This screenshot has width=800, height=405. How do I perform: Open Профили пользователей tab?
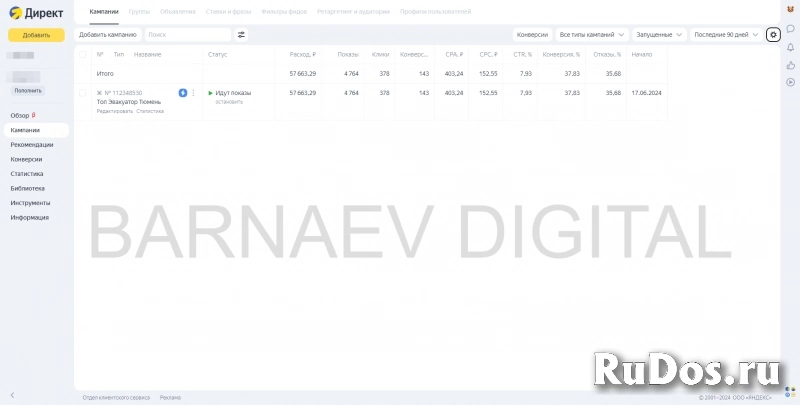pyautogui.click(x=436, y=11)
